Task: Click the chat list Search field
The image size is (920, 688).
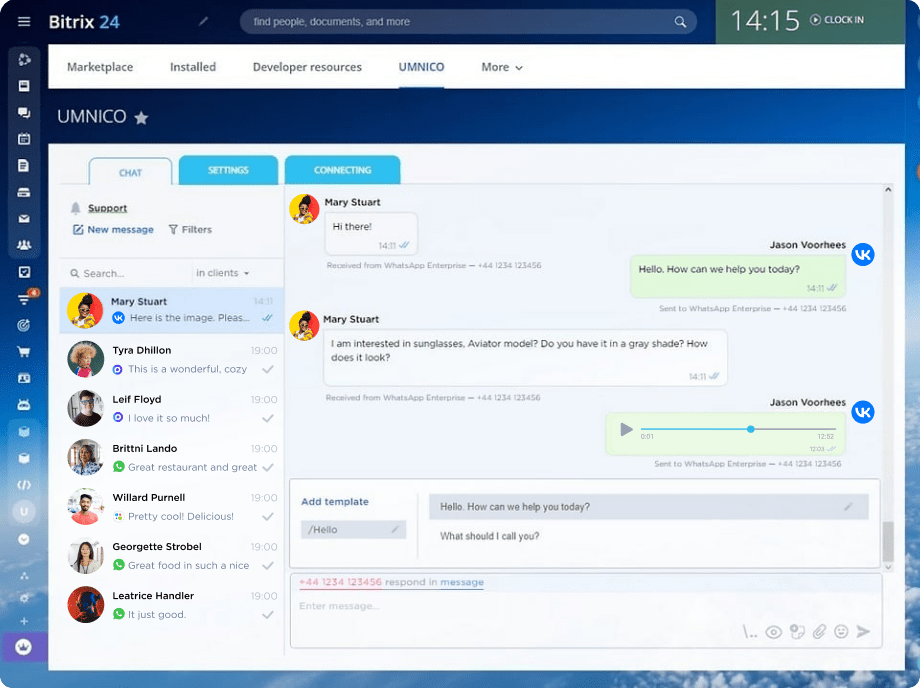Action: click(x=129, y=273)
